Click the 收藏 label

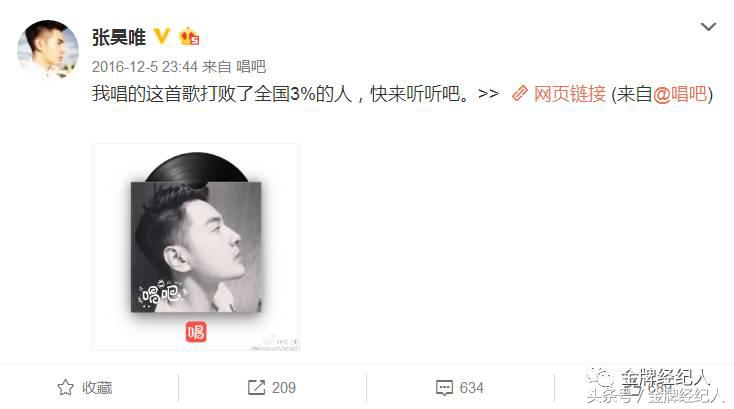click(x=97, y=387)
